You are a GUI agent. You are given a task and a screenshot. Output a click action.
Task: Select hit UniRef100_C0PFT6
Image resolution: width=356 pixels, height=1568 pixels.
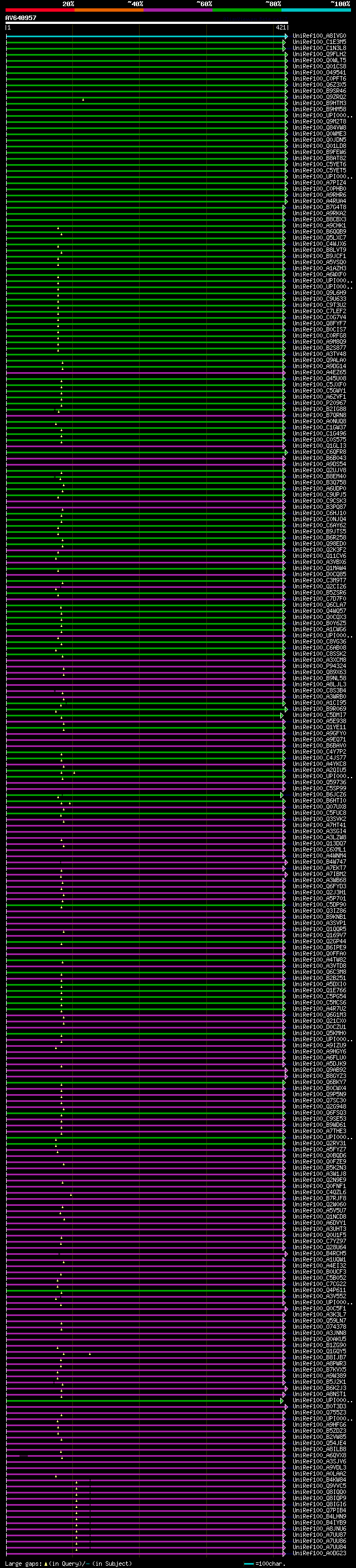[x=319, y=78]
